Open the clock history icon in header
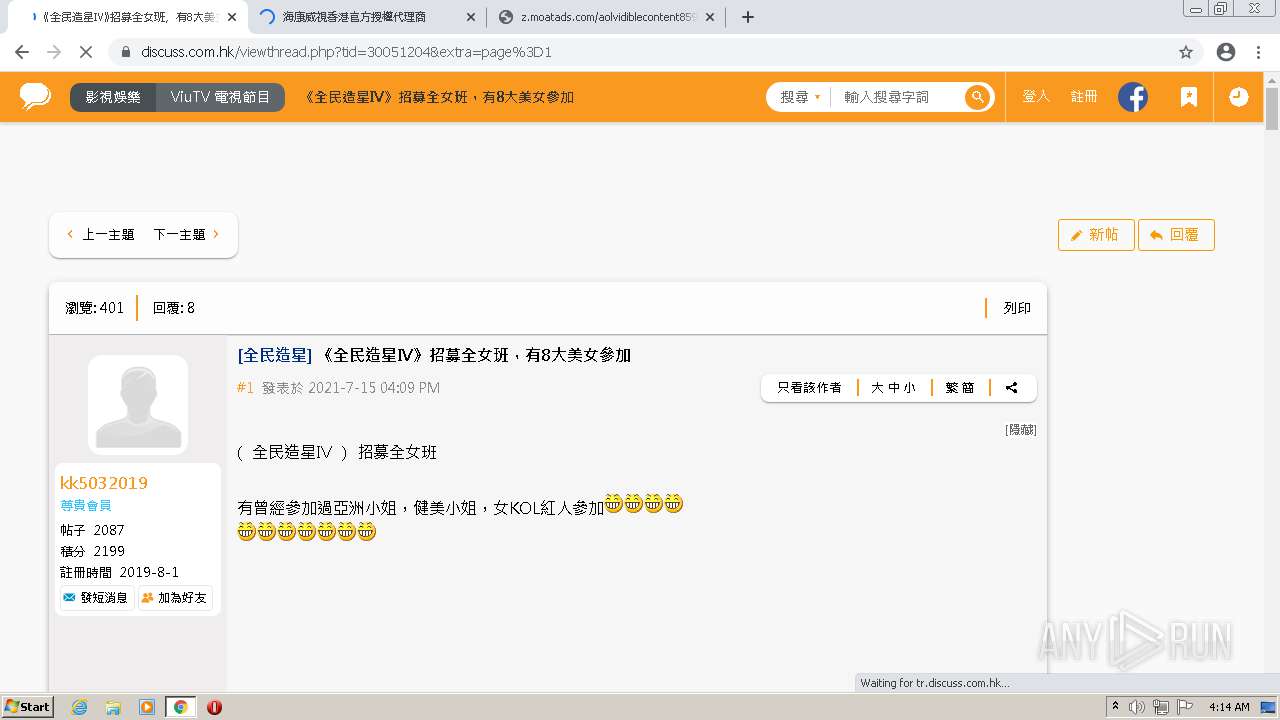The width and height of the screenshot is (1280, 720). pyautogui.click(x=1238, y=97)
